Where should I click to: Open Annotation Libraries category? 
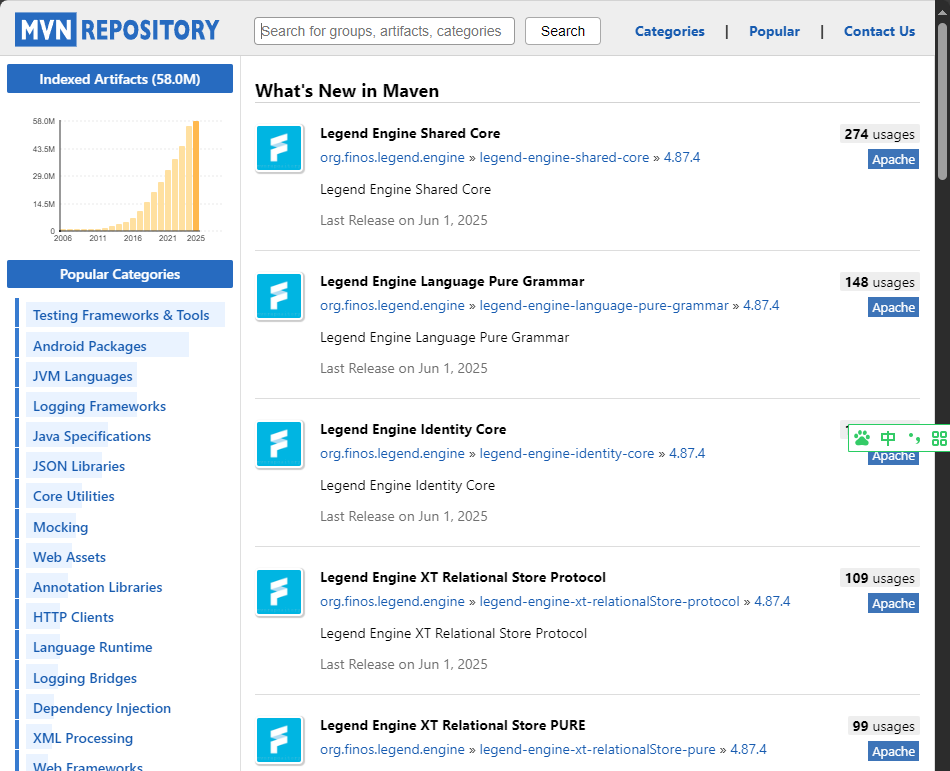tap(98, 587)
